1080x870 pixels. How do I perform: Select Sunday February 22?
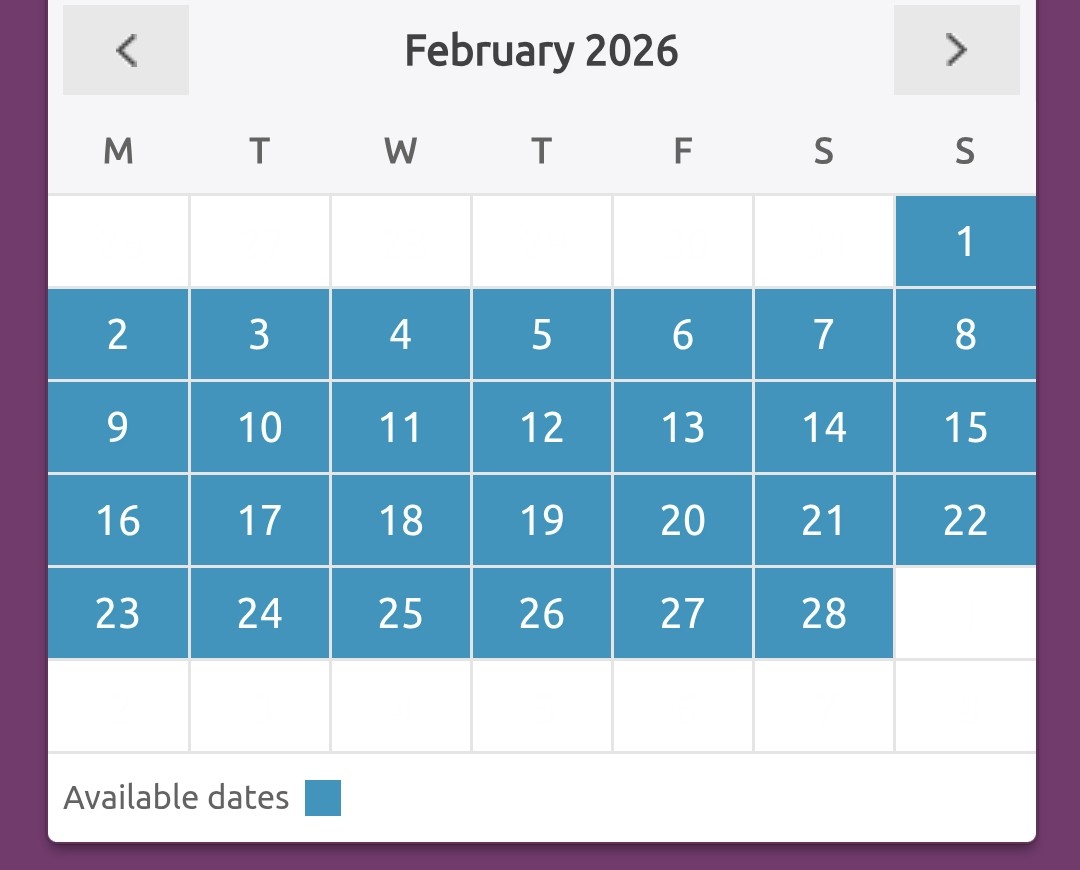pos(965,520)
